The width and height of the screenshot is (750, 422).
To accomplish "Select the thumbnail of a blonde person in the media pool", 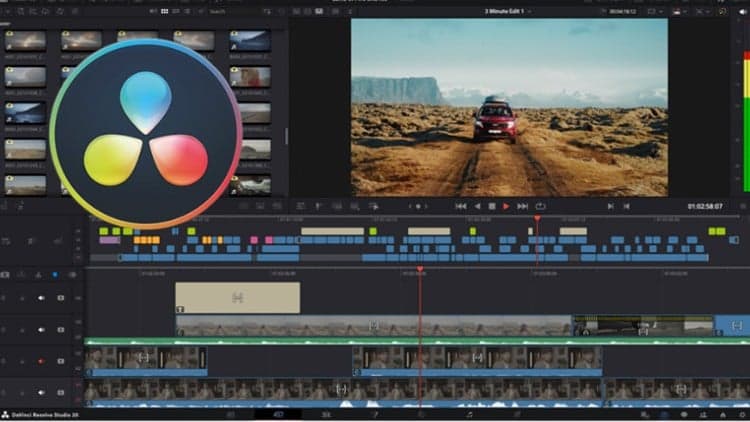I will pos(250,77).
